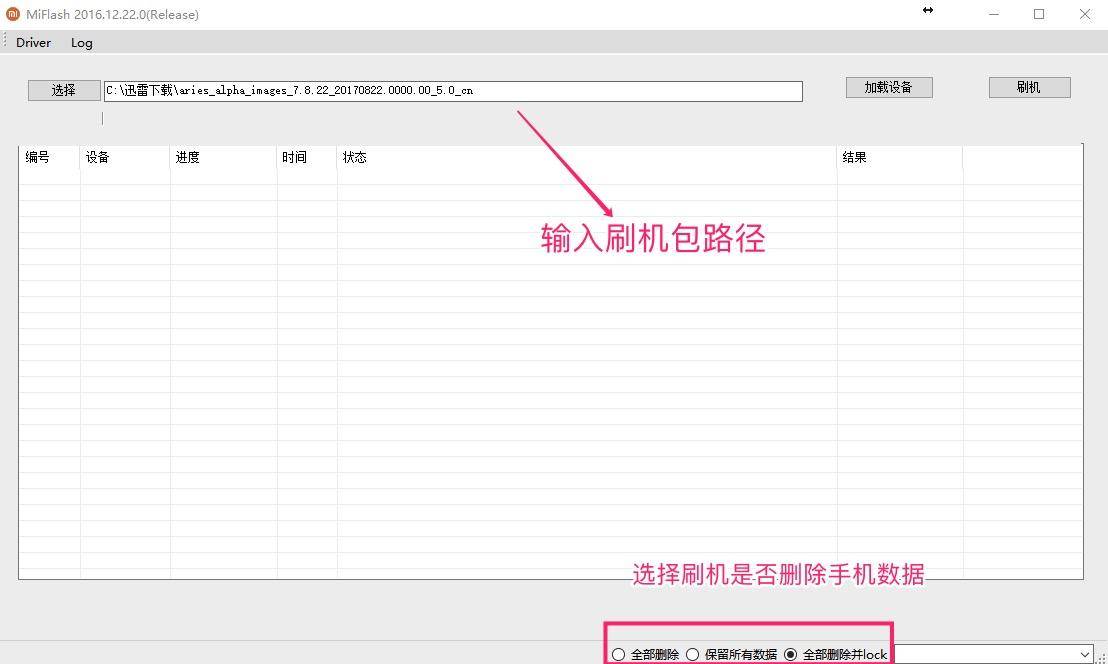Click the 刷机 button to start flashing
Screen dimensions: 1108x664
[1029, 87]
